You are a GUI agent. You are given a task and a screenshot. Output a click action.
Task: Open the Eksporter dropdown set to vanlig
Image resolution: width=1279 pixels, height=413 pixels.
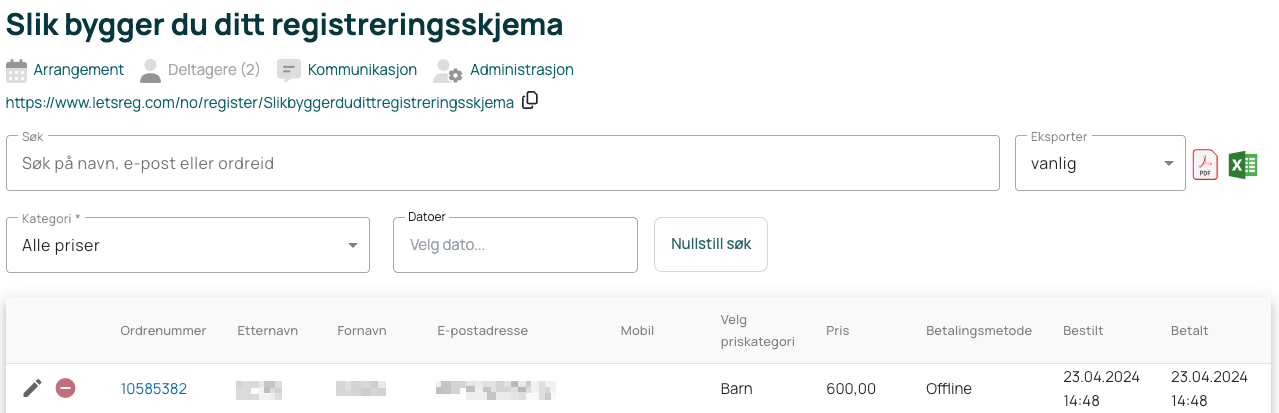click(1100, 163)
